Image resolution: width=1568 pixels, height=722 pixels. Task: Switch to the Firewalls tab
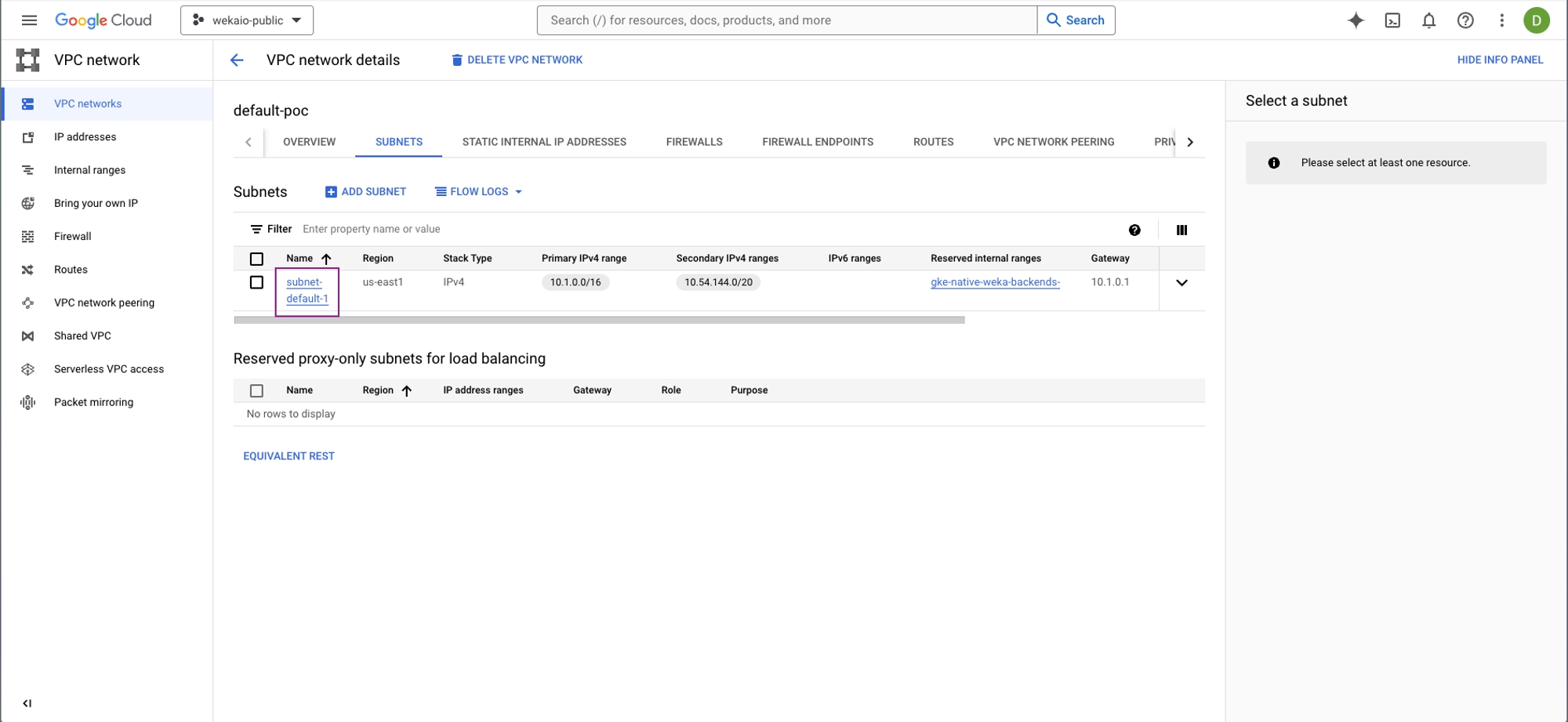(694, 142)
